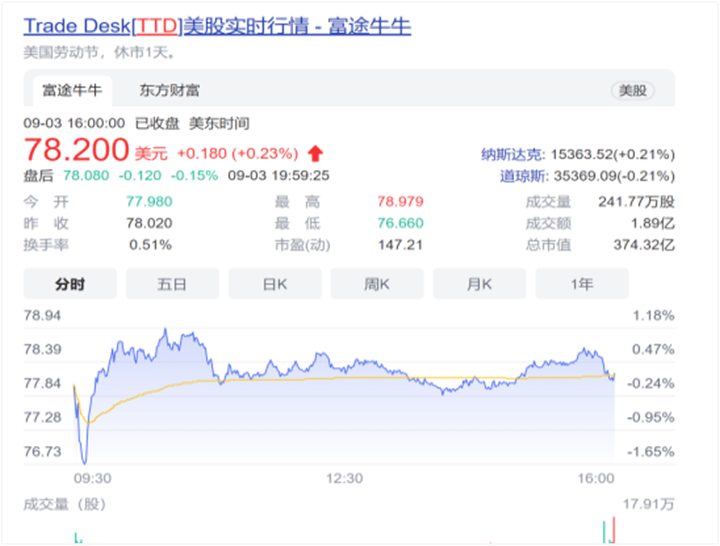Click the 已收盘 market status text
This screenshot has height=546, width=720.
coord(157,124)
